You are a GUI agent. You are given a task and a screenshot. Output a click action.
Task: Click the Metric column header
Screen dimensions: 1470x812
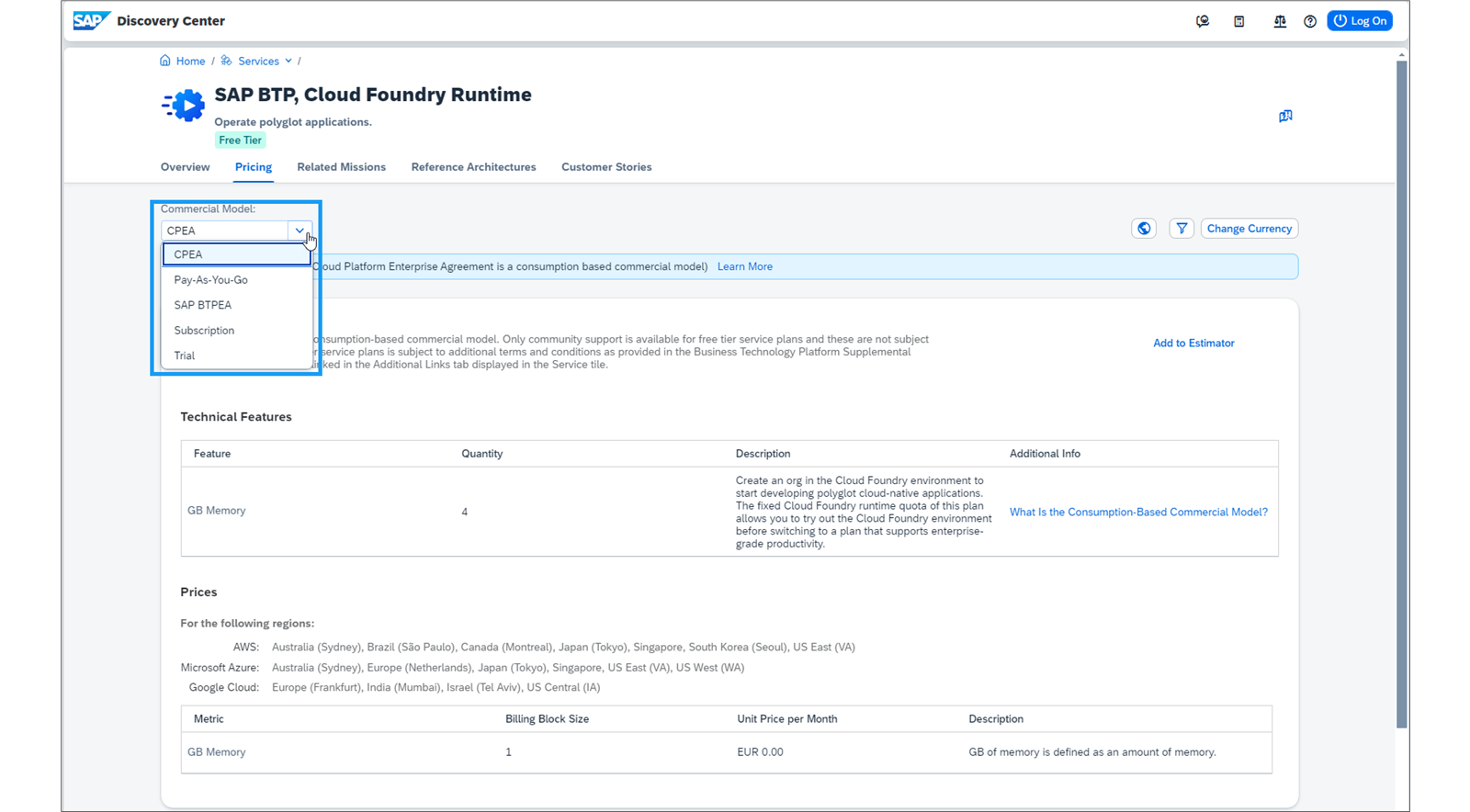(209, 719)
